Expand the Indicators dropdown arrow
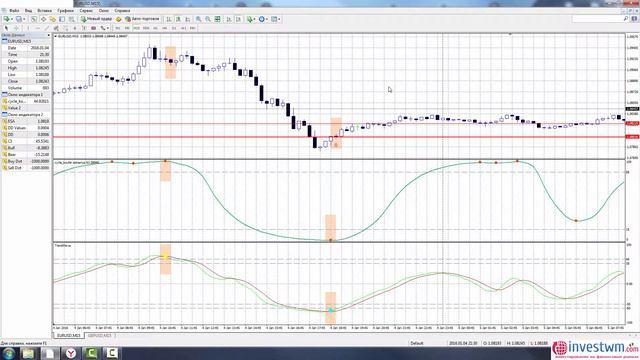This screenshot has width=640, height=360. 255,19
